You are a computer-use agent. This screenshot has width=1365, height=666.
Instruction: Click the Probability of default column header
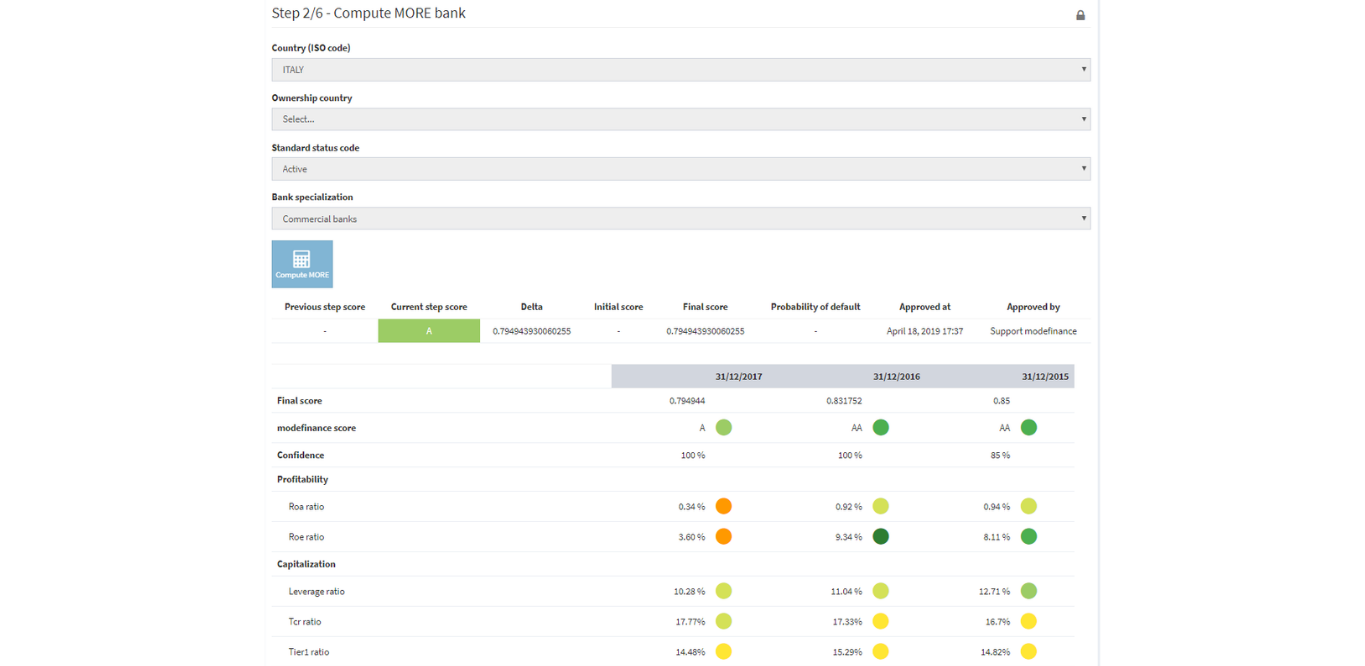815,307
